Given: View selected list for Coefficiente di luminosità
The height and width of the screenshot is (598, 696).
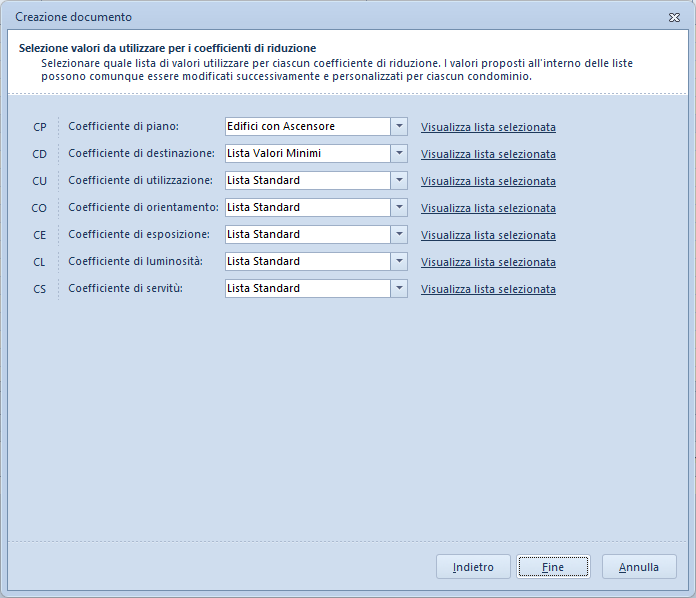Looking at the screenshot, I should 488,262.
